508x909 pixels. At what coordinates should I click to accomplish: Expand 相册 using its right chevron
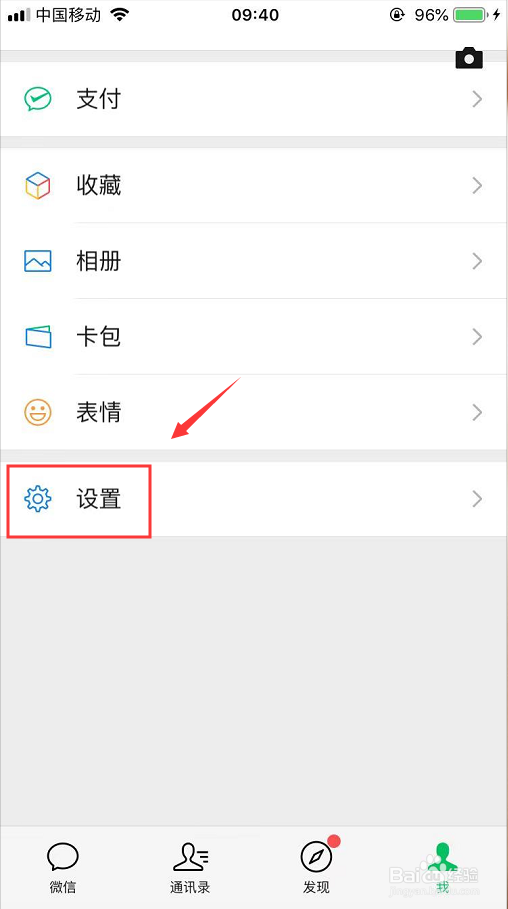click(477, 261)
